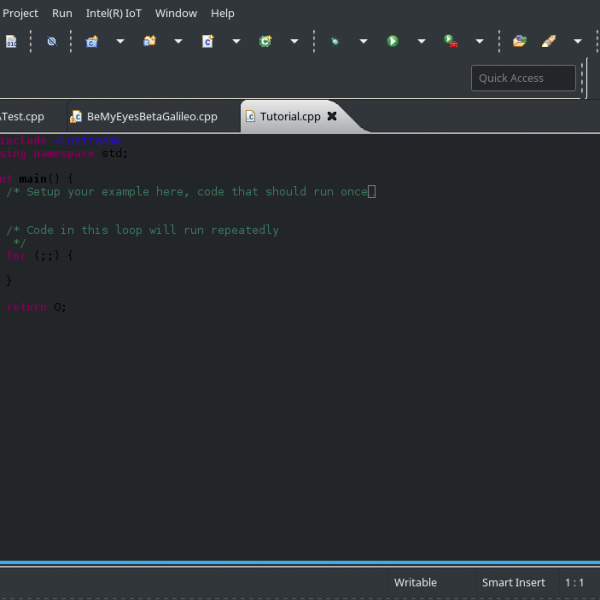
Task: Close the Tutorial.cpp tab
Action: tap(332, 116)
